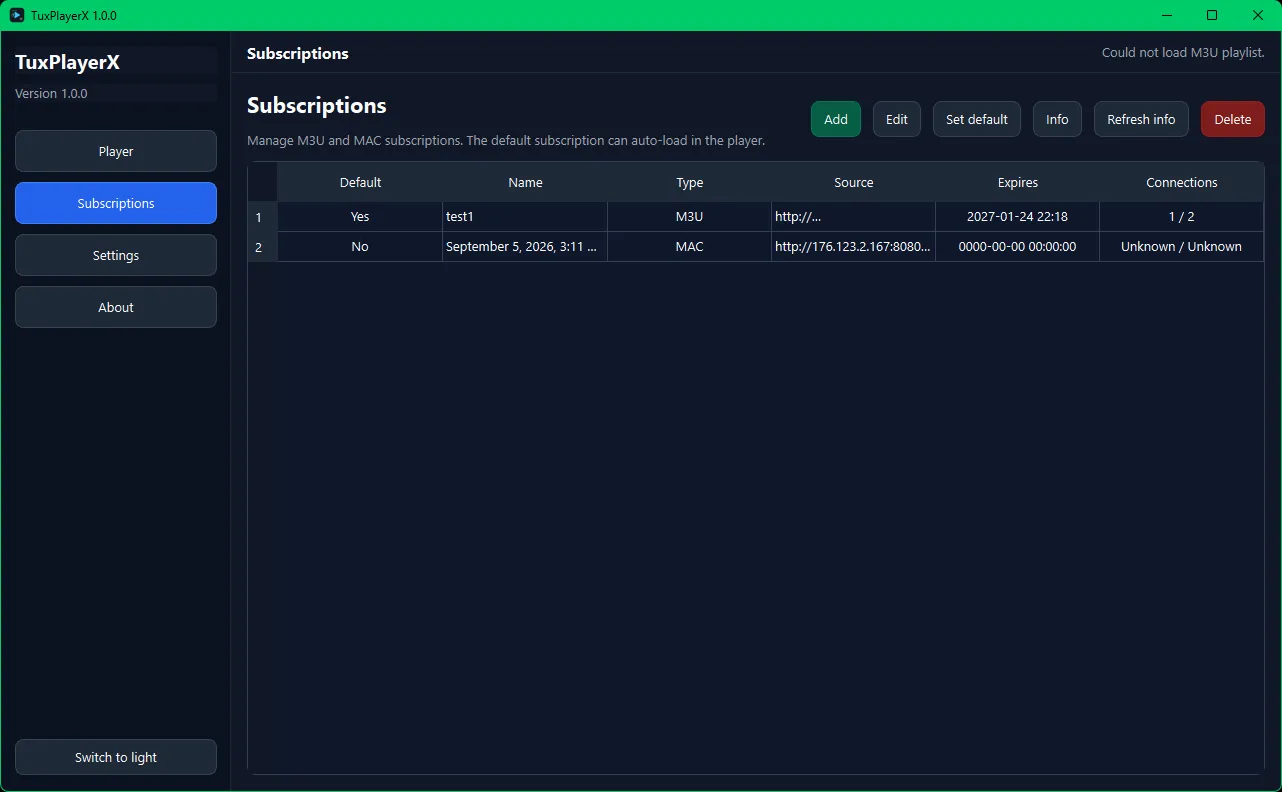Click the TuxPlayerX app icon in title bar

coord(17,15)
